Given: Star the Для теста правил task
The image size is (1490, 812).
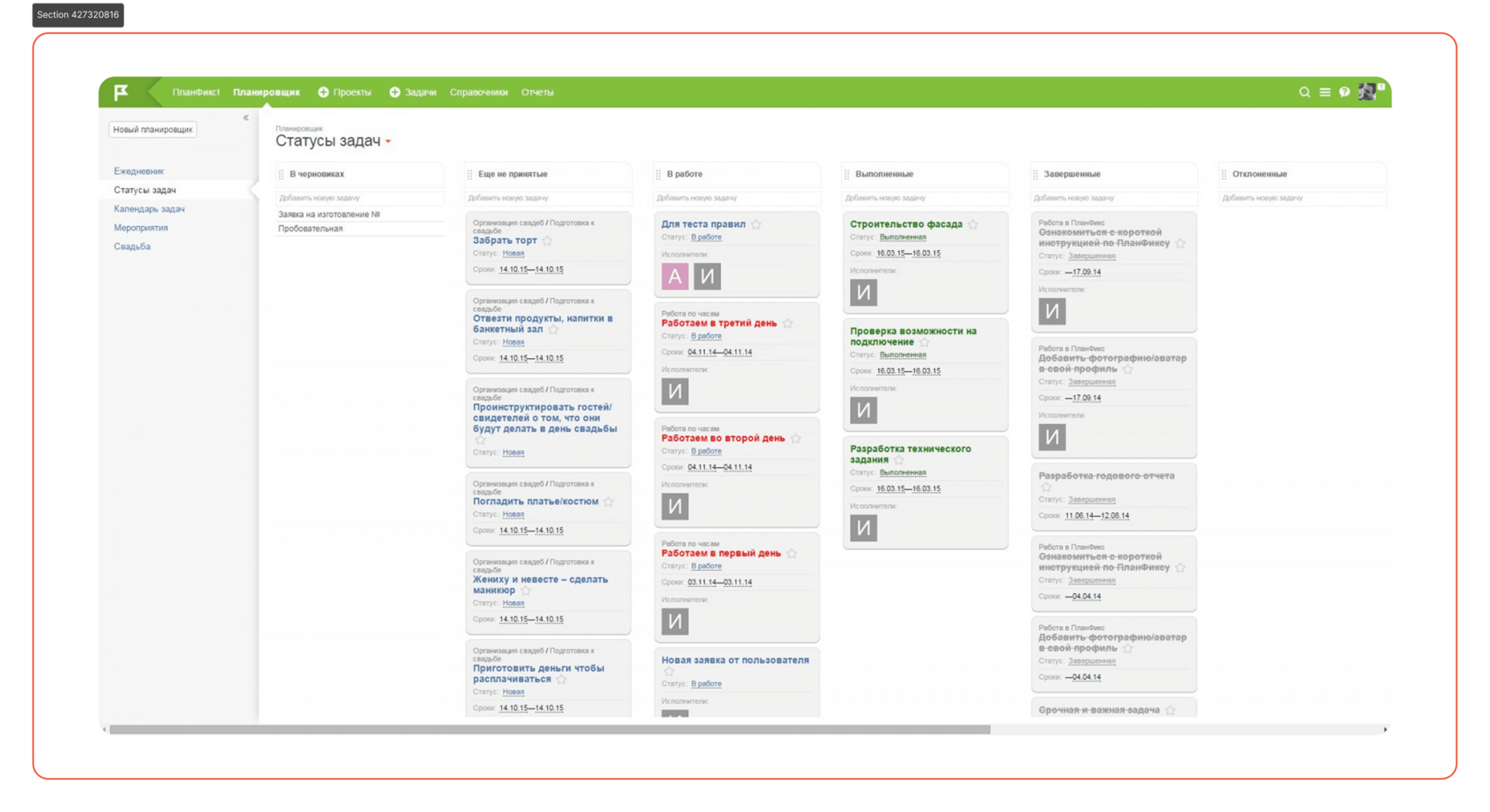Looking at the screenshot, I should pyautogui.click(x=757, y=224).
